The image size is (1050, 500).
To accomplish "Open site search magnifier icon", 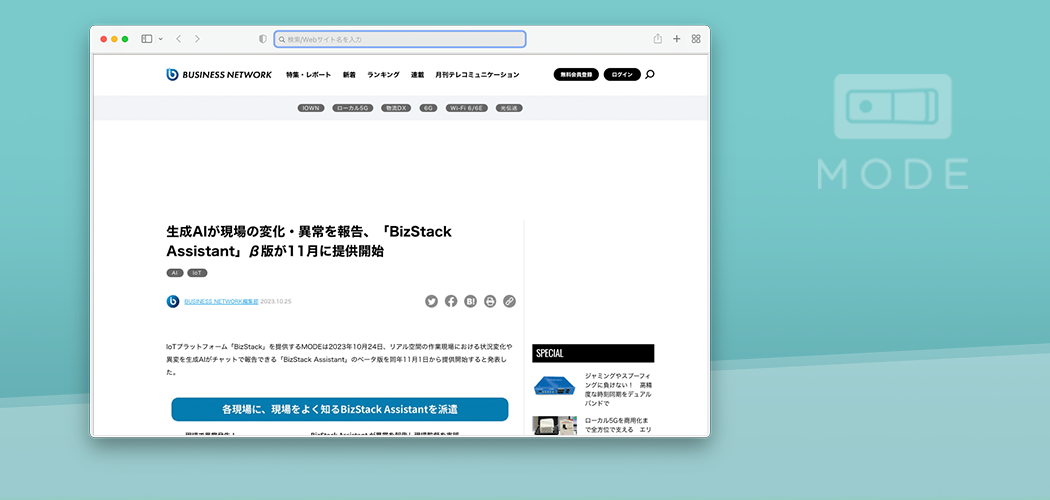I will [x=650, y=74].
